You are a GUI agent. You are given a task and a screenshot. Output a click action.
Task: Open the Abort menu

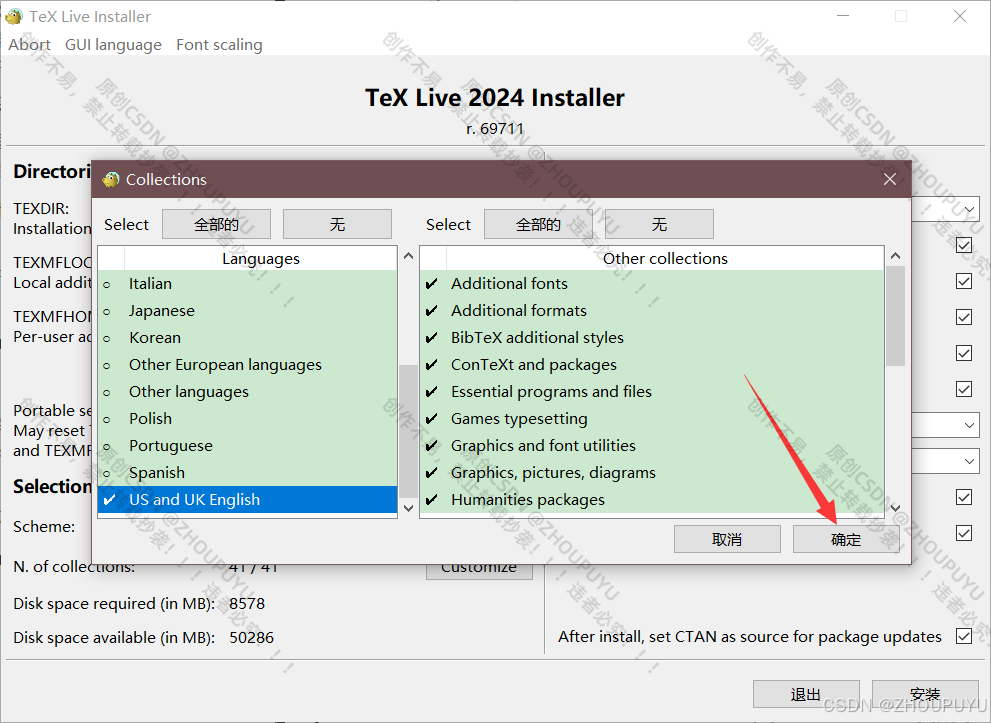pos(29,45)
